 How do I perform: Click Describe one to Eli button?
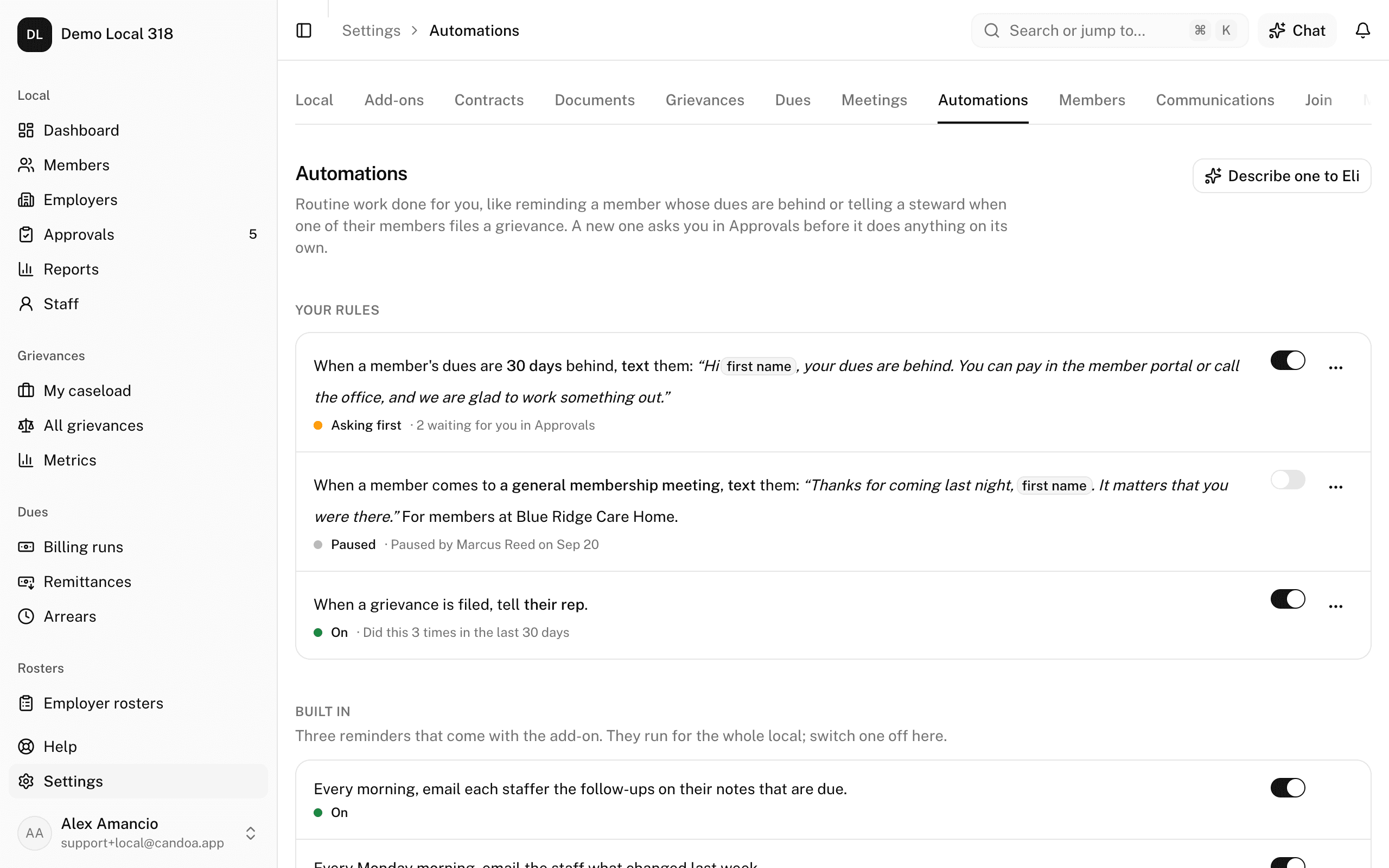point(1281,176)
